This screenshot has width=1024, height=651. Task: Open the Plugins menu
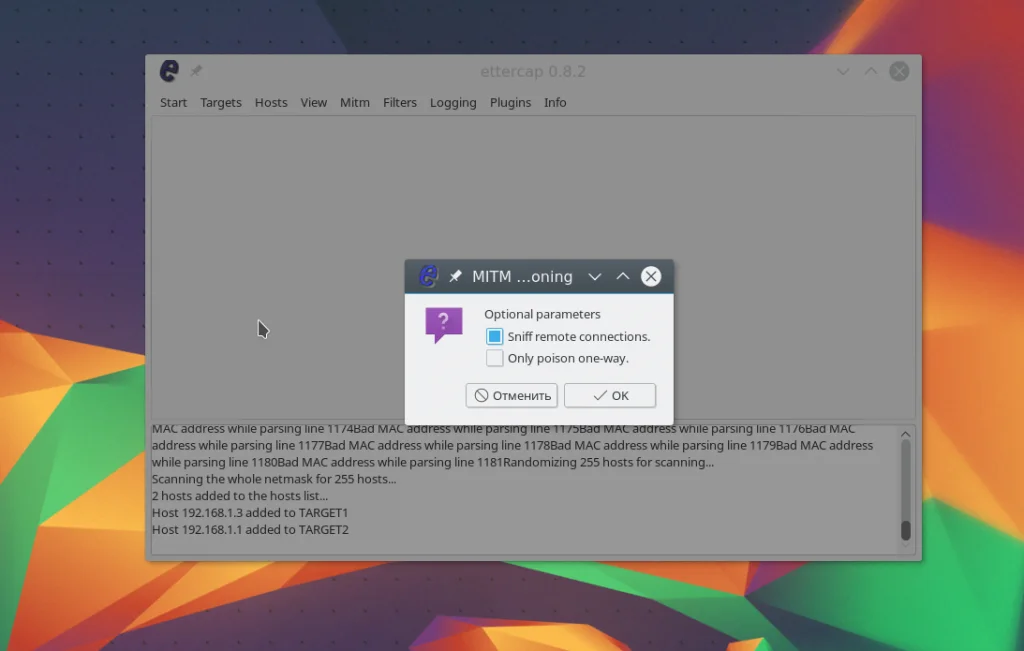(x=510, y=103)
